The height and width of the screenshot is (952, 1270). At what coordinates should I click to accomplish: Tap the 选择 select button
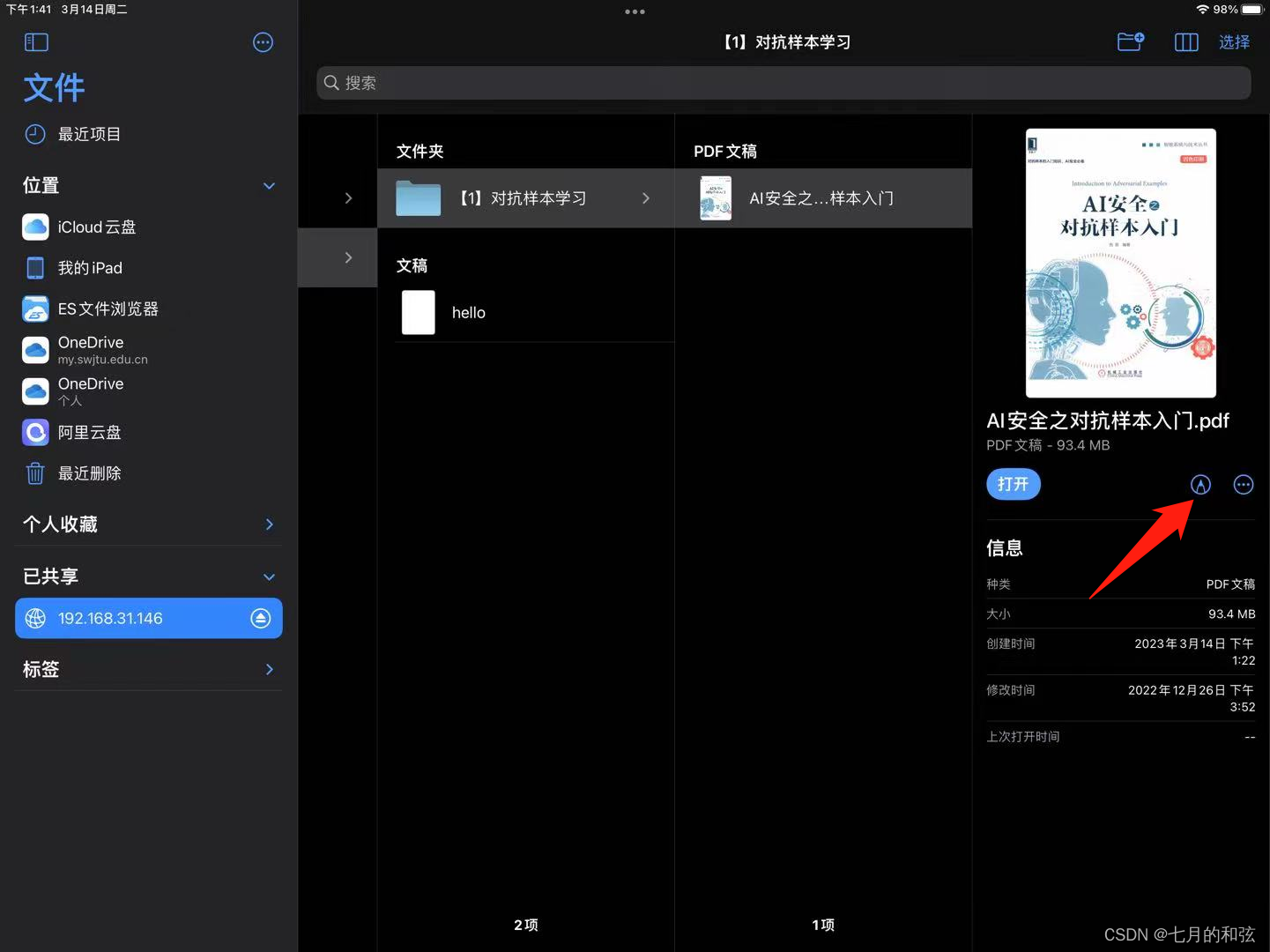[1234, 42]
